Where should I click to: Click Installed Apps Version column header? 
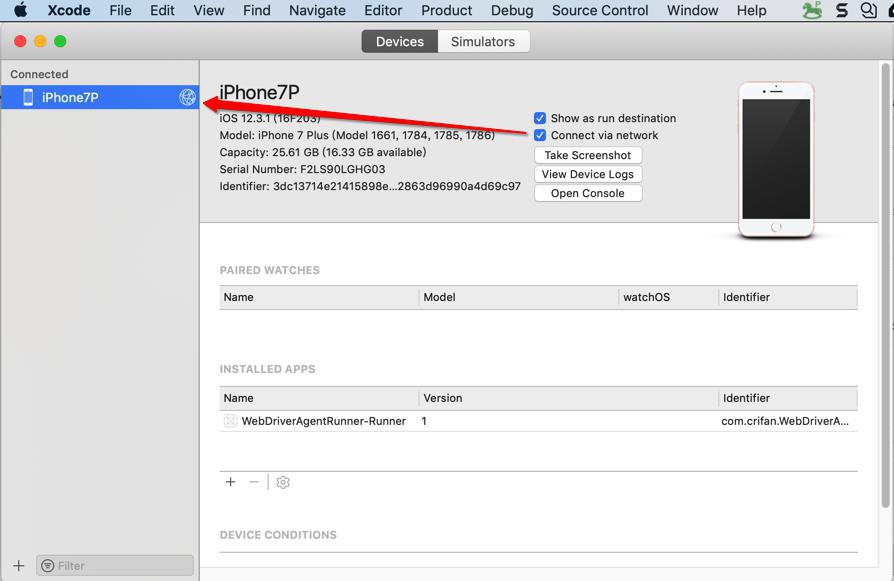(568, 398)
